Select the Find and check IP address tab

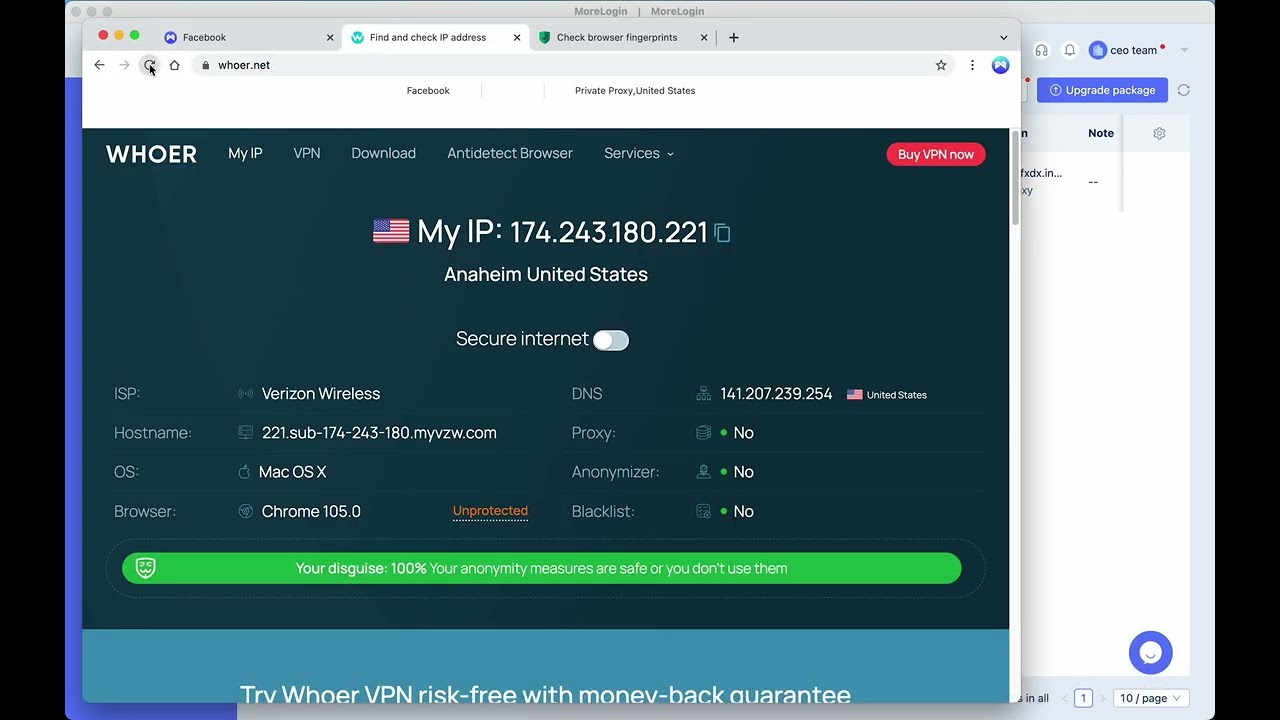[x=436, y=37]
